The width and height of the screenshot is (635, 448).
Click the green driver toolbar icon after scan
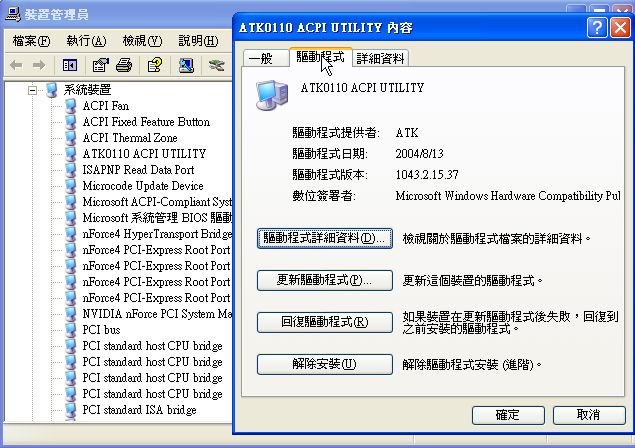217,65
